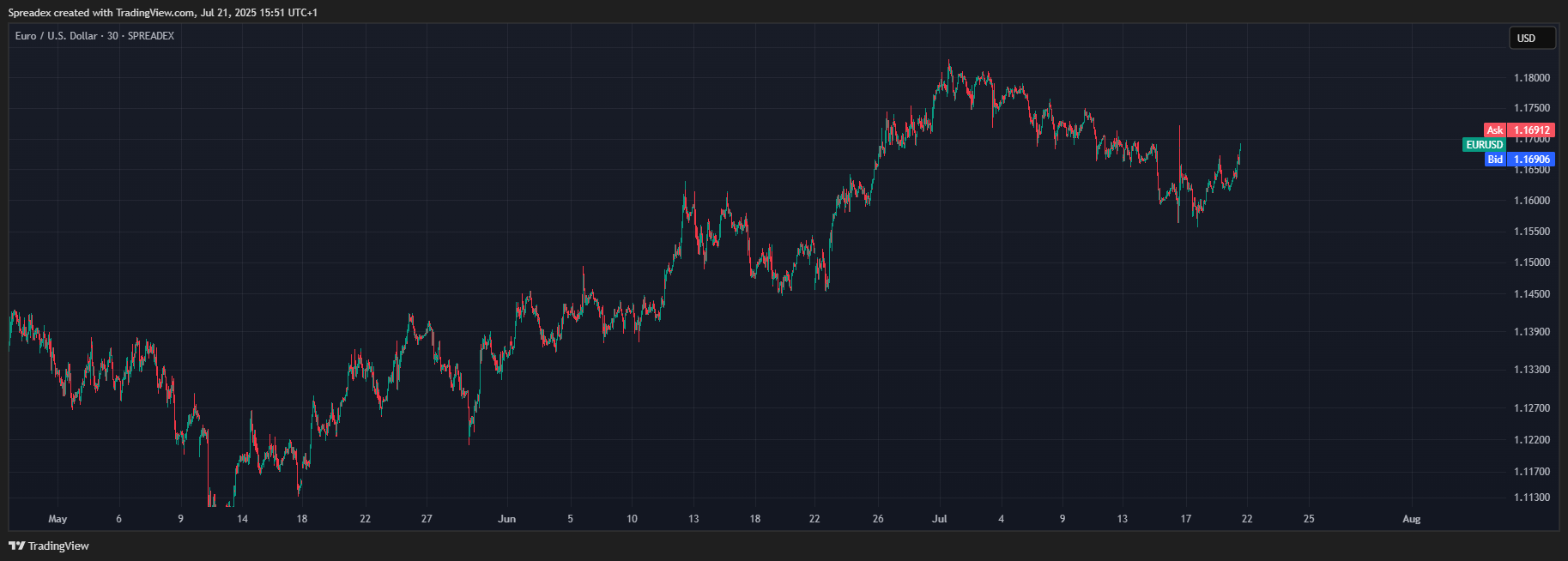Click the 1.14500 price axis label
1568x561 pixels.
1532,294
